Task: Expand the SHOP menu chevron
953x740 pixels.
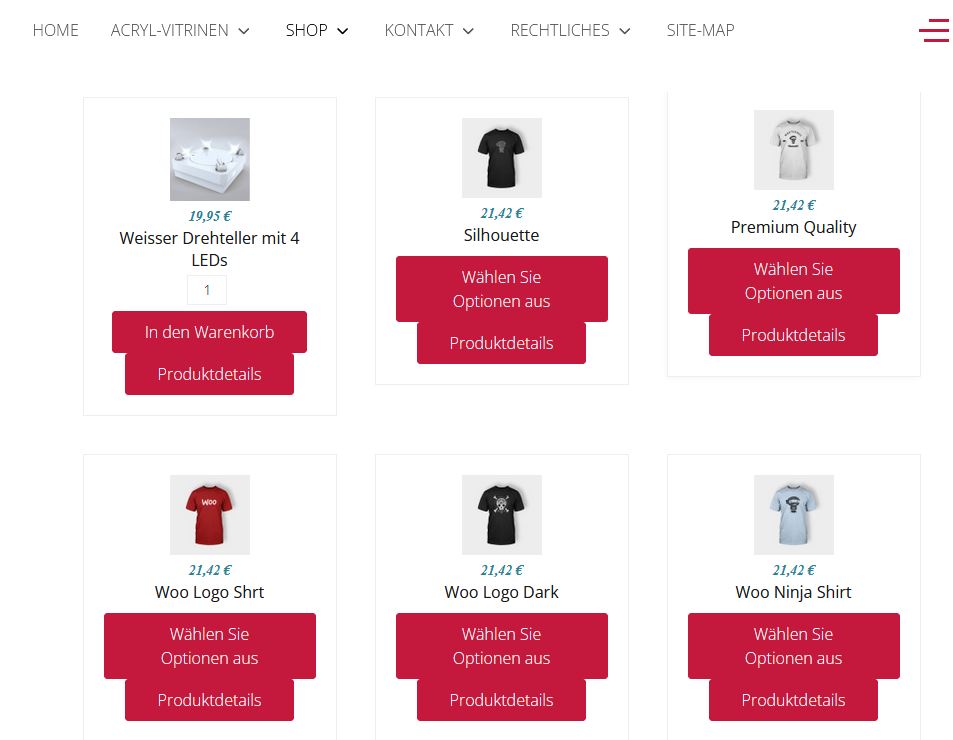Action: (x=343, y=31)
